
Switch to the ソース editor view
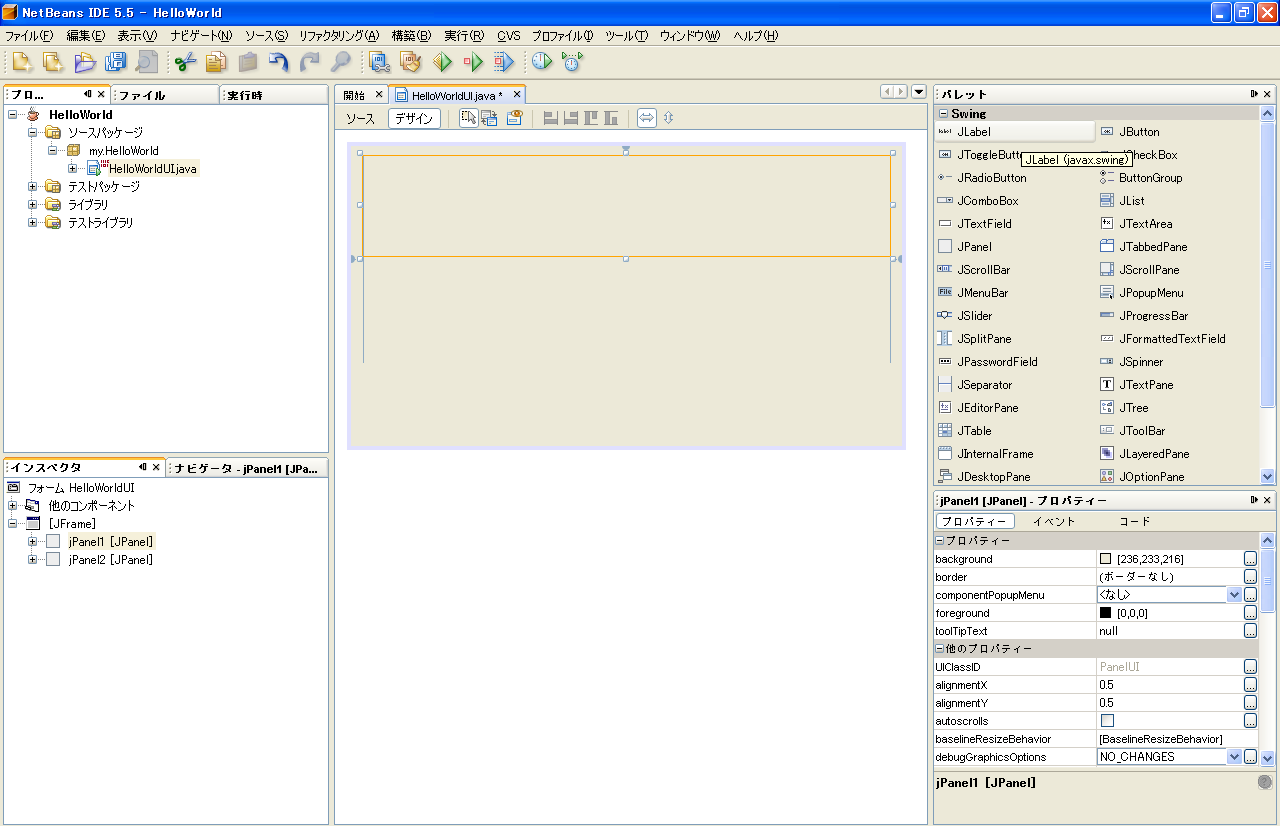click(360, 118)
